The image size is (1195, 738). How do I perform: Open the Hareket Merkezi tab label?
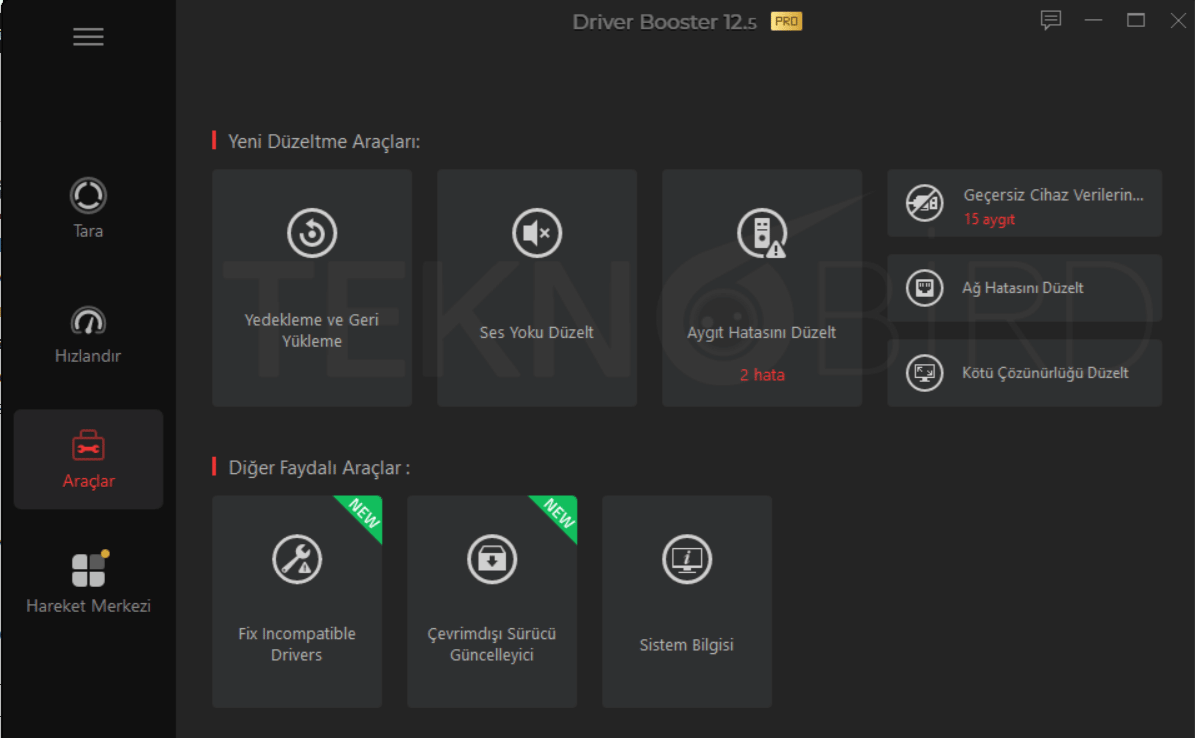[x=88, y=606]
